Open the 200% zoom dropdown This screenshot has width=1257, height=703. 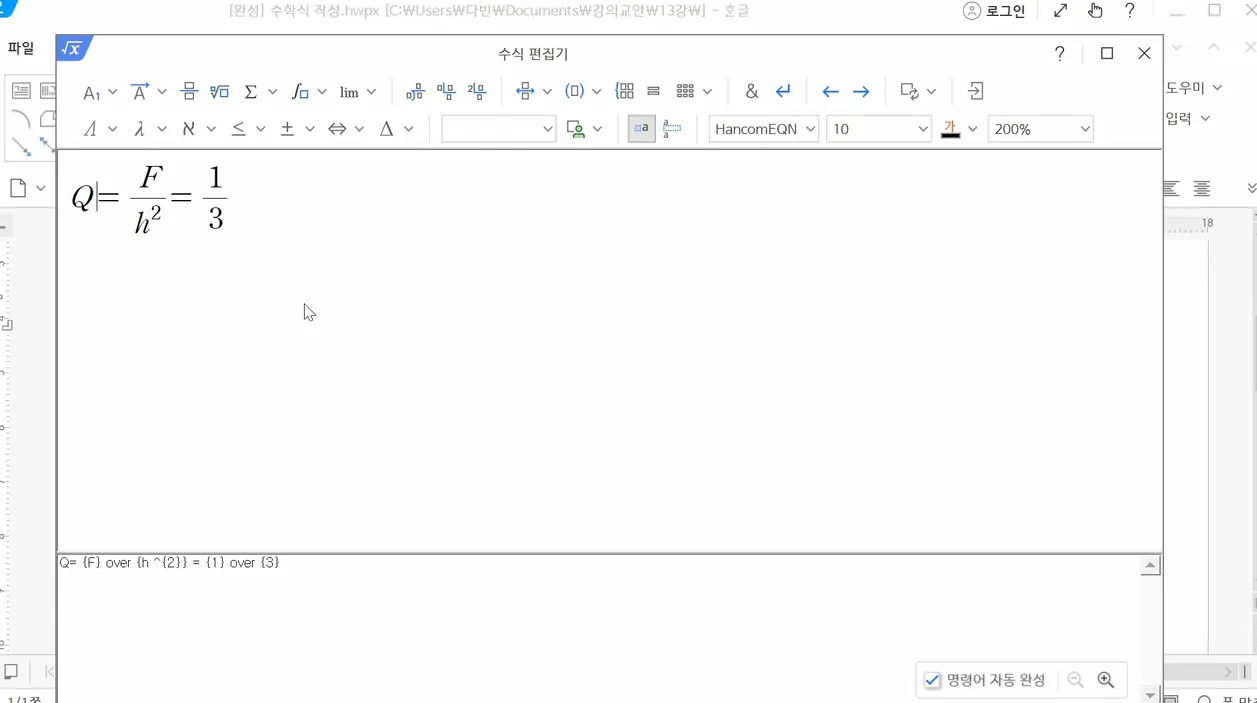click(x=1040, y=129)
